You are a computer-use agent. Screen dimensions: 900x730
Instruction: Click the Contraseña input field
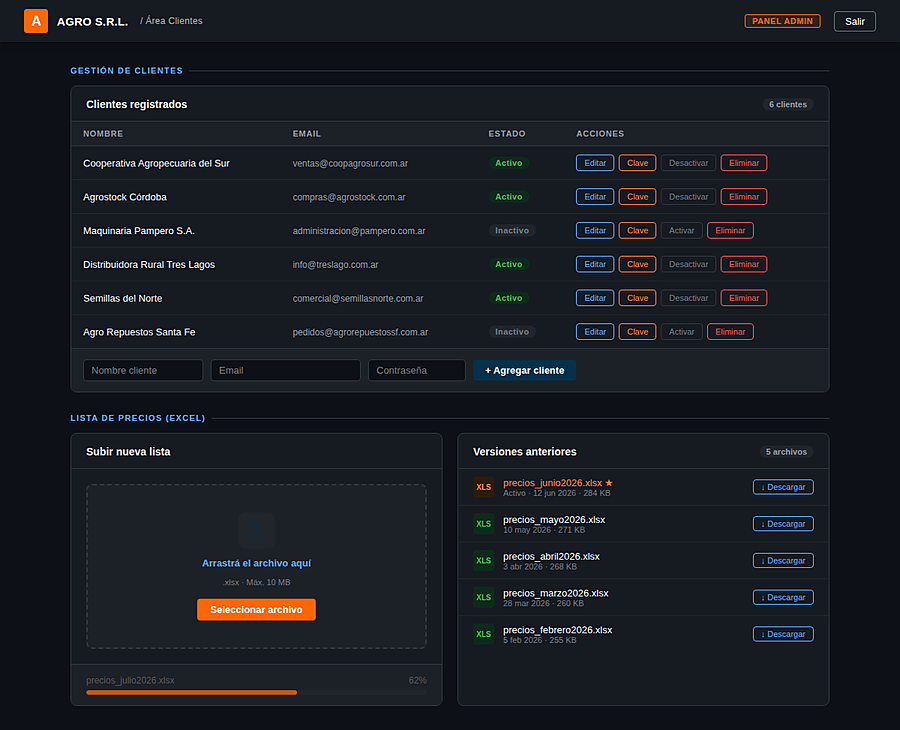point(417,370)
